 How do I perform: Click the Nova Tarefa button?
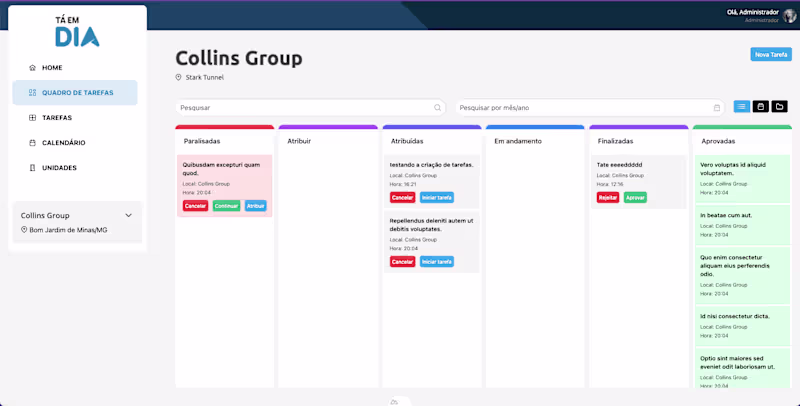[771, 55]
